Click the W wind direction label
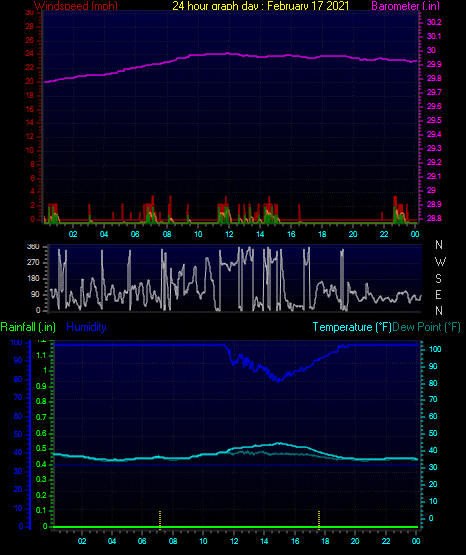 pyautogui.click(x=440, y=262)
